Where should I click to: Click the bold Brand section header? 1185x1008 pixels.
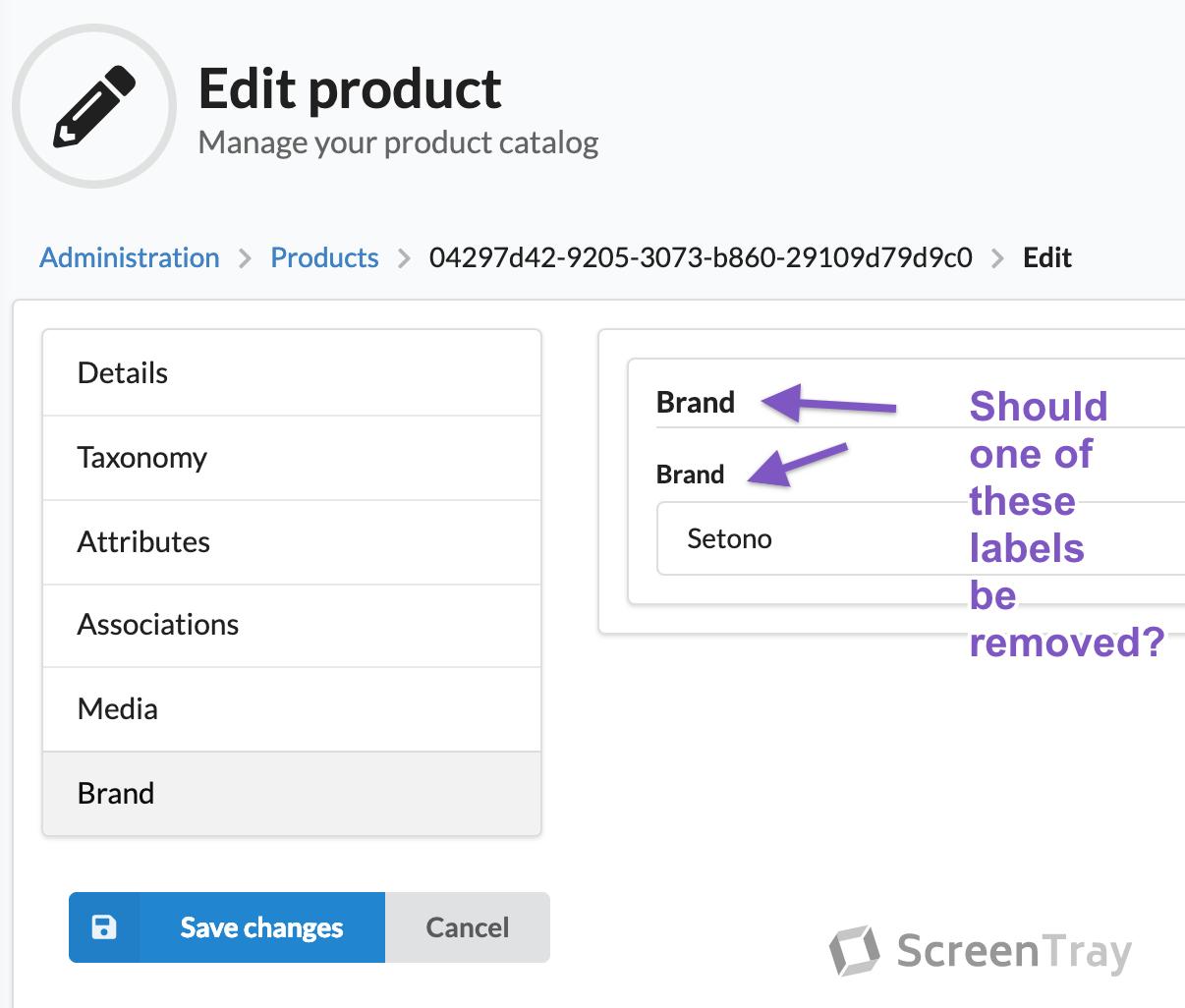[696, 403]
